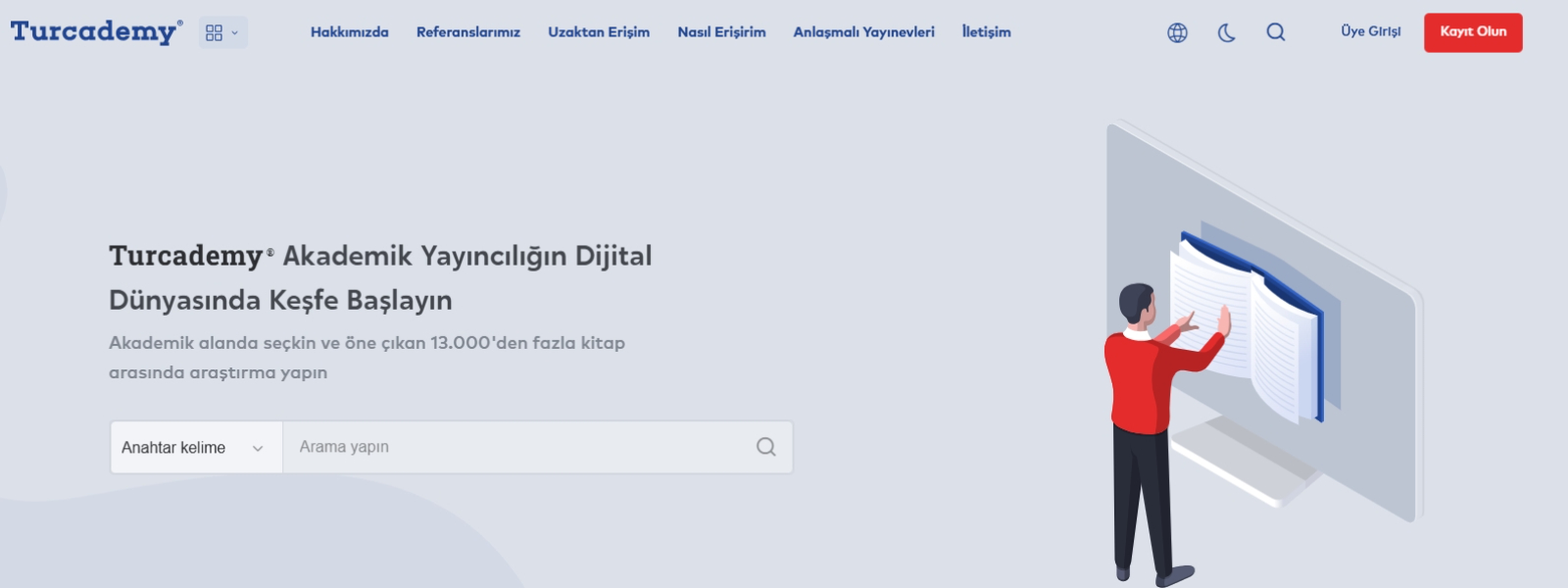
Task: Open the grid apps menu dropdown
Action: pyautogui.click(x=222, y=32)
